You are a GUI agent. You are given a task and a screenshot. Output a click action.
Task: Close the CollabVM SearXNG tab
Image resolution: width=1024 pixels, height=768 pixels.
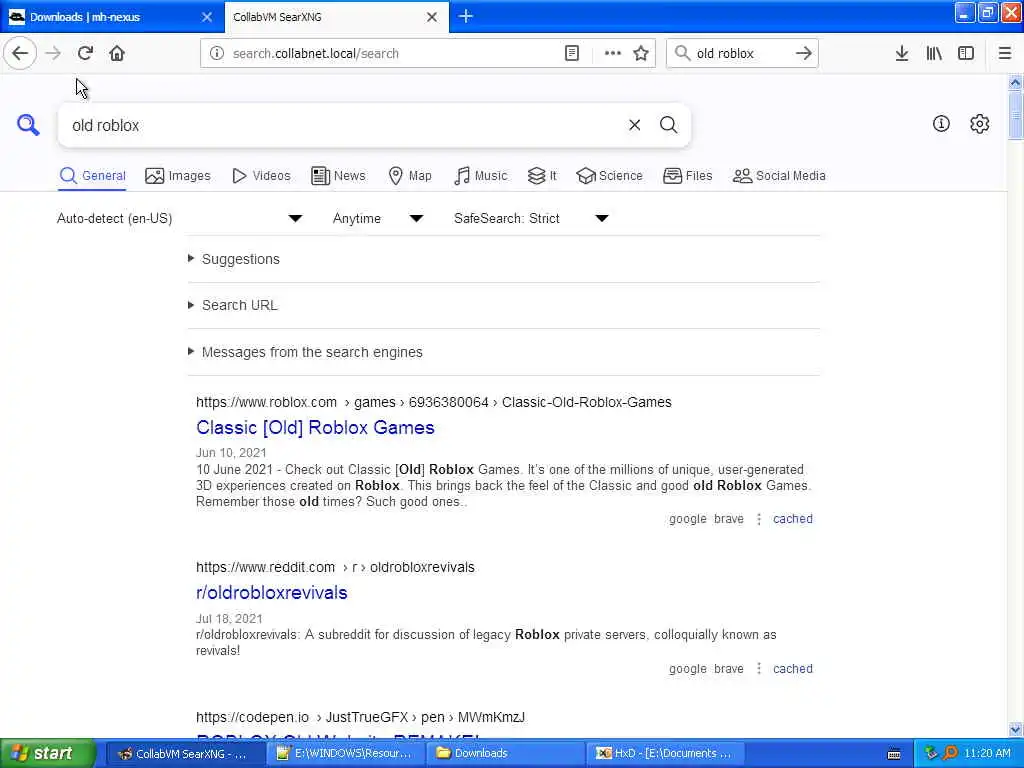432,17
